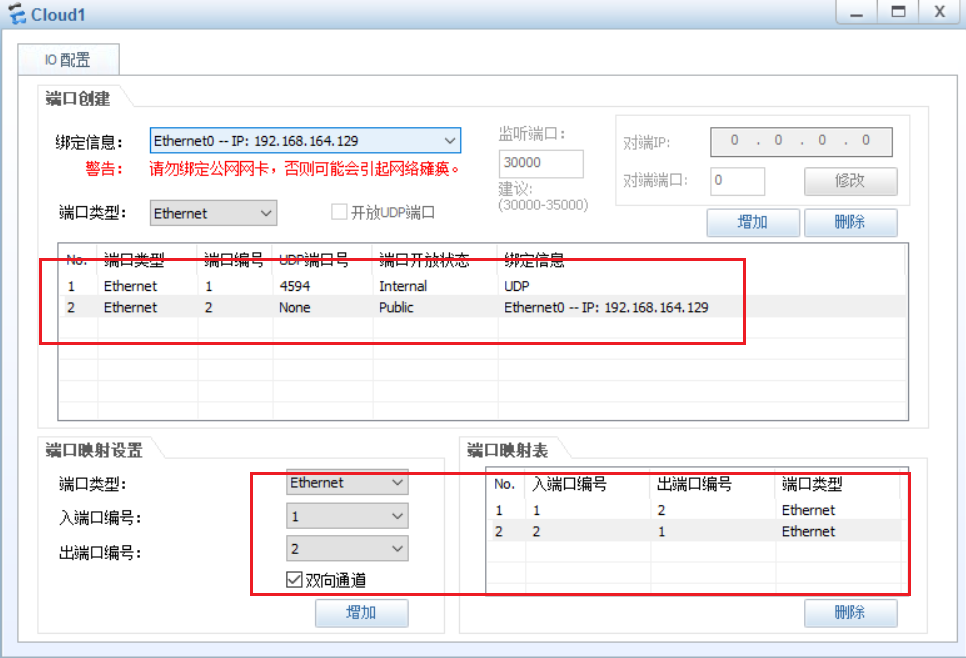Click the 对端端口 input field
This screenshot has width=966, height=658.
737,181
